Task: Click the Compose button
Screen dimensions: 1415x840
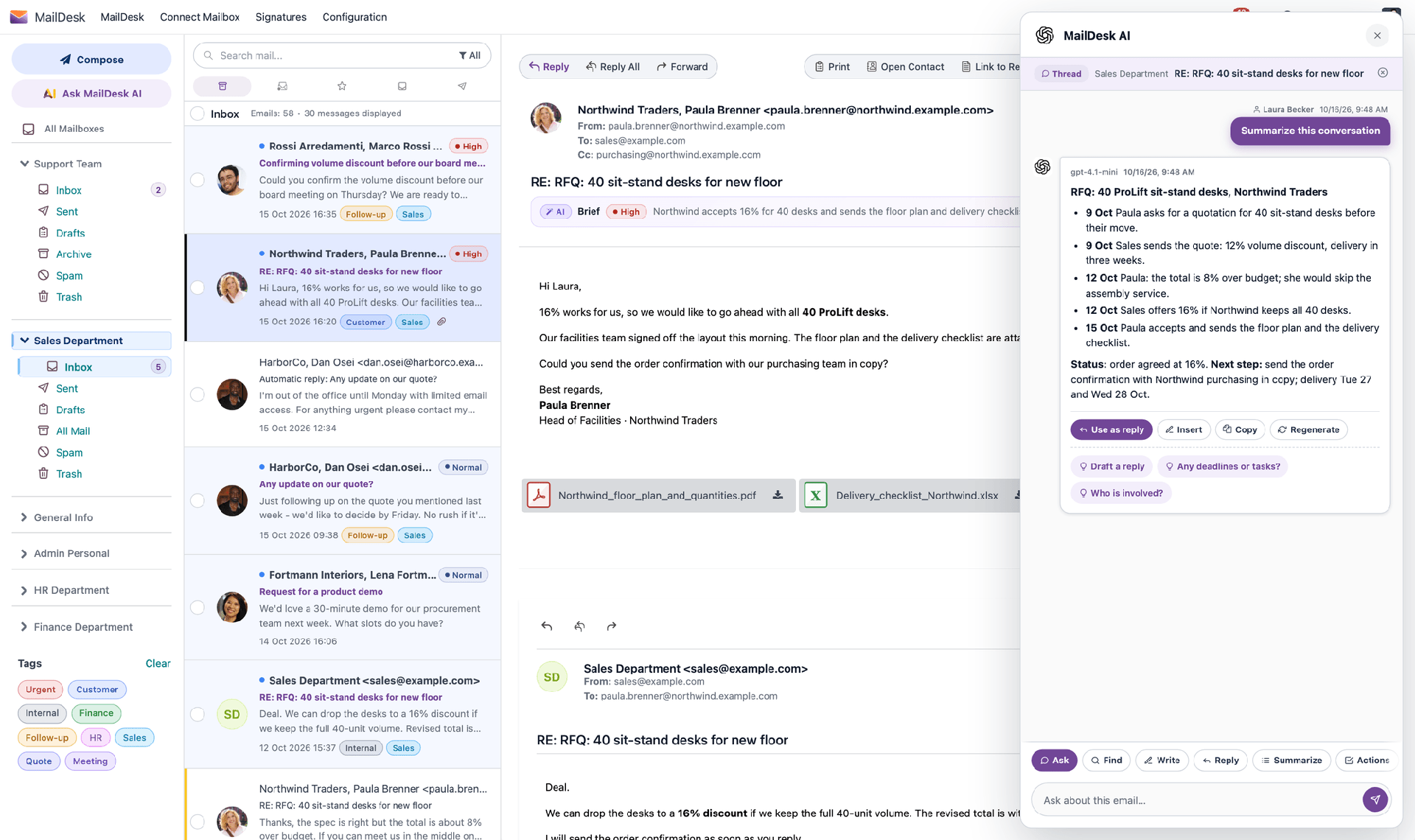Action: click(x=91, y=59)
